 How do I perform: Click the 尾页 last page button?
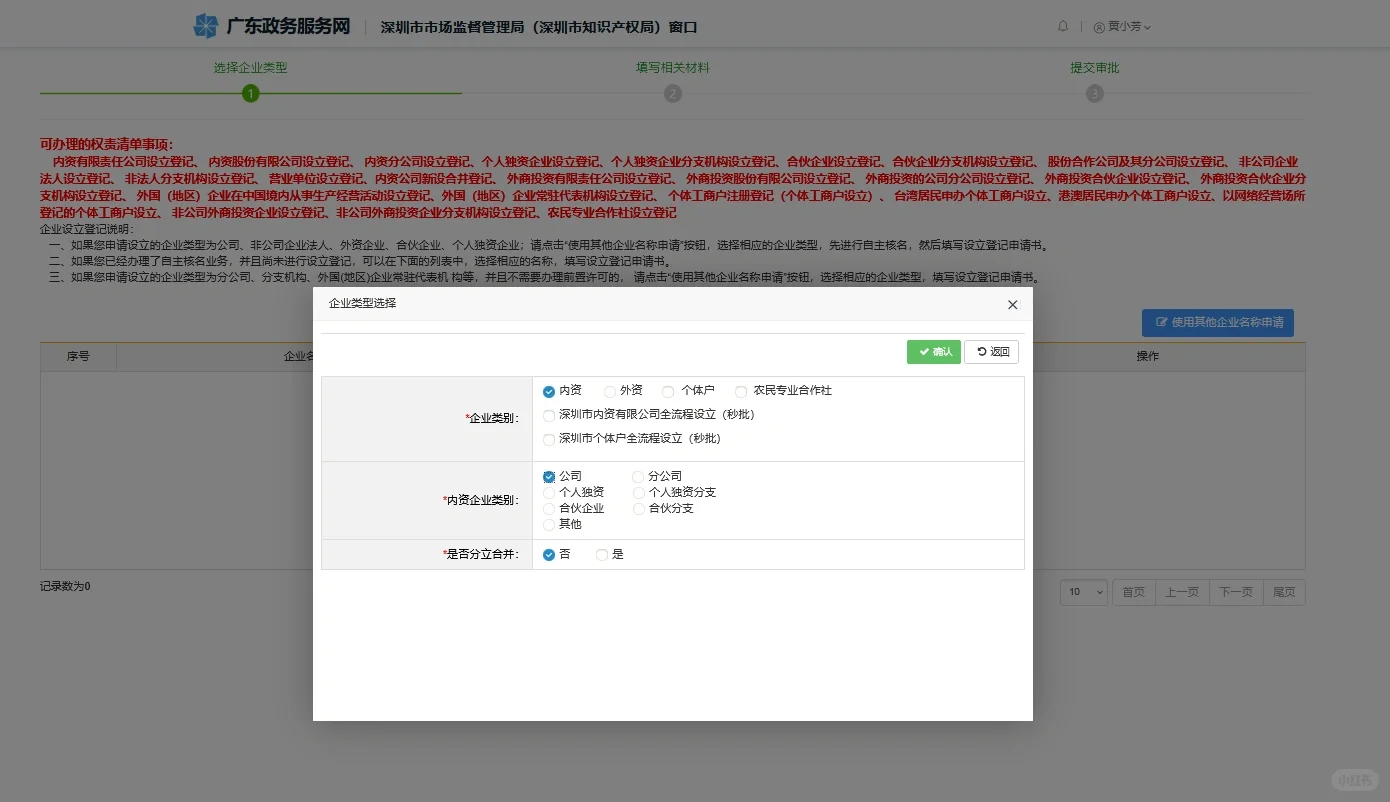1284,592
